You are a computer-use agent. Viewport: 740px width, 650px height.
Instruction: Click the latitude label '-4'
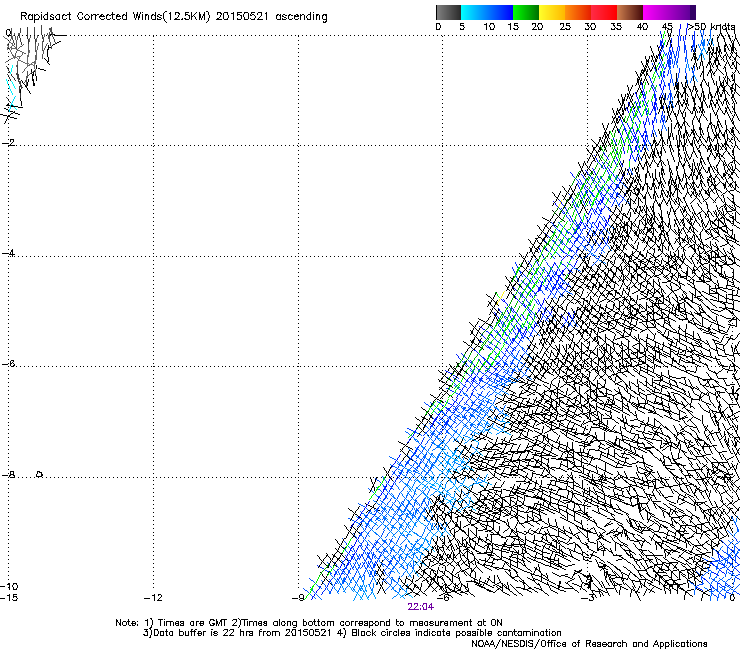[x=8, y=253]
